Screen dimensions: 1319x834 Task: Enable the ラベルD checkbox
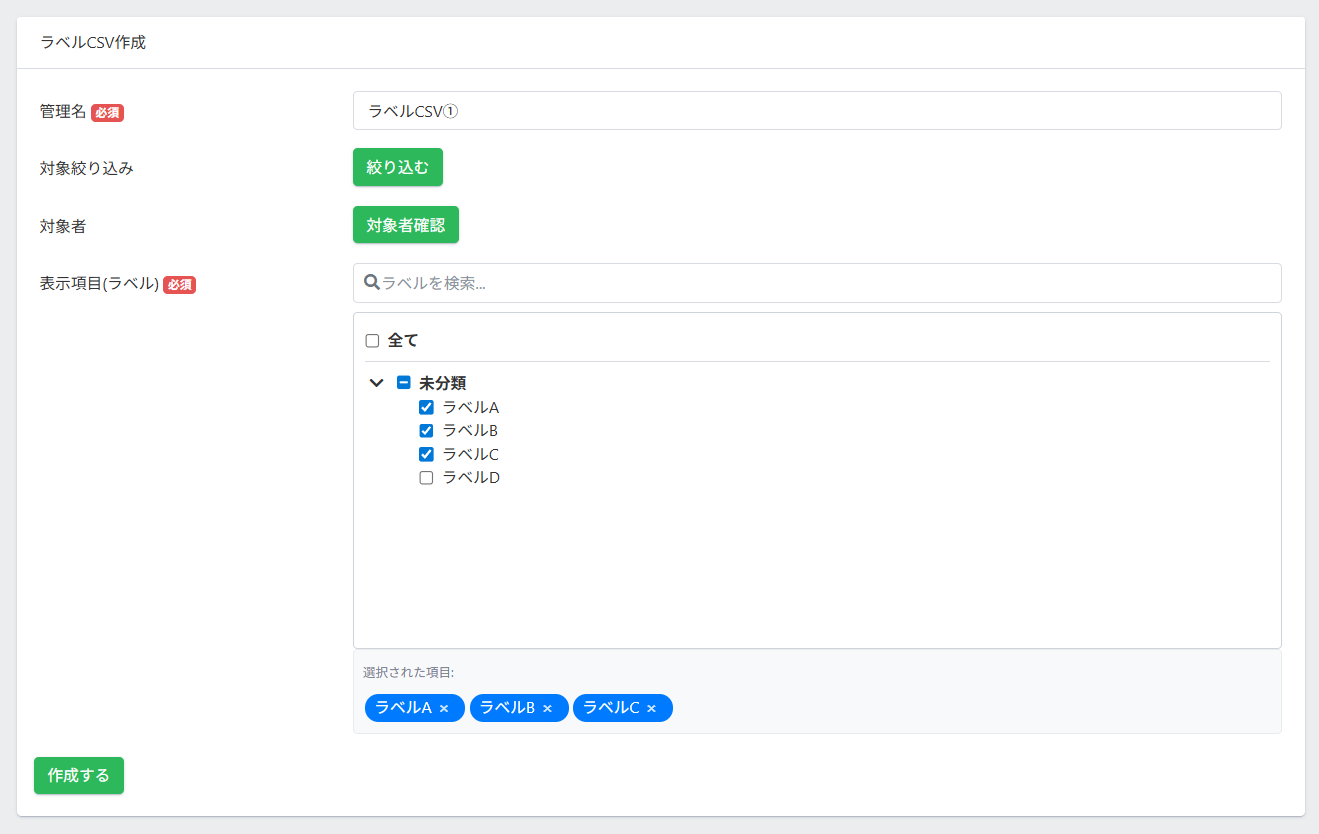click(426, 478)
